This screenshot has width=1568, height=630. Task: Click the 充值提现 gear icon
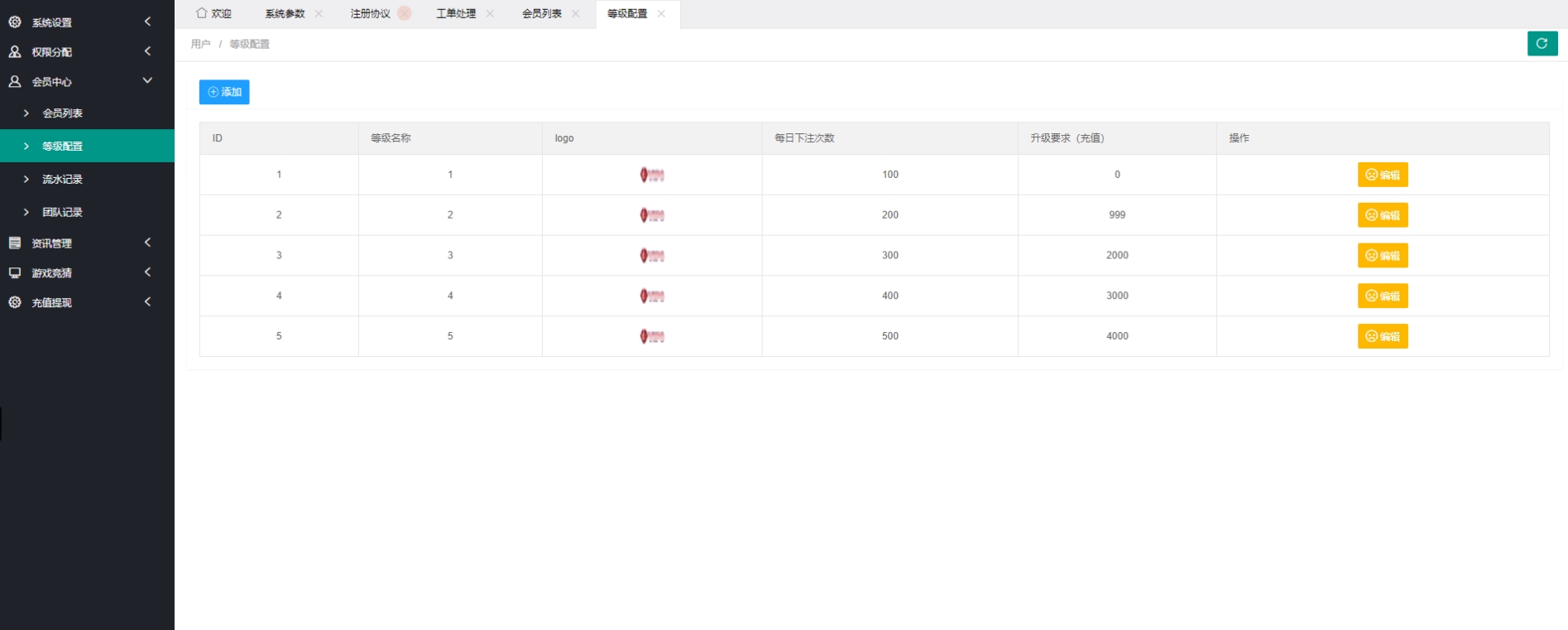[15, 303]
